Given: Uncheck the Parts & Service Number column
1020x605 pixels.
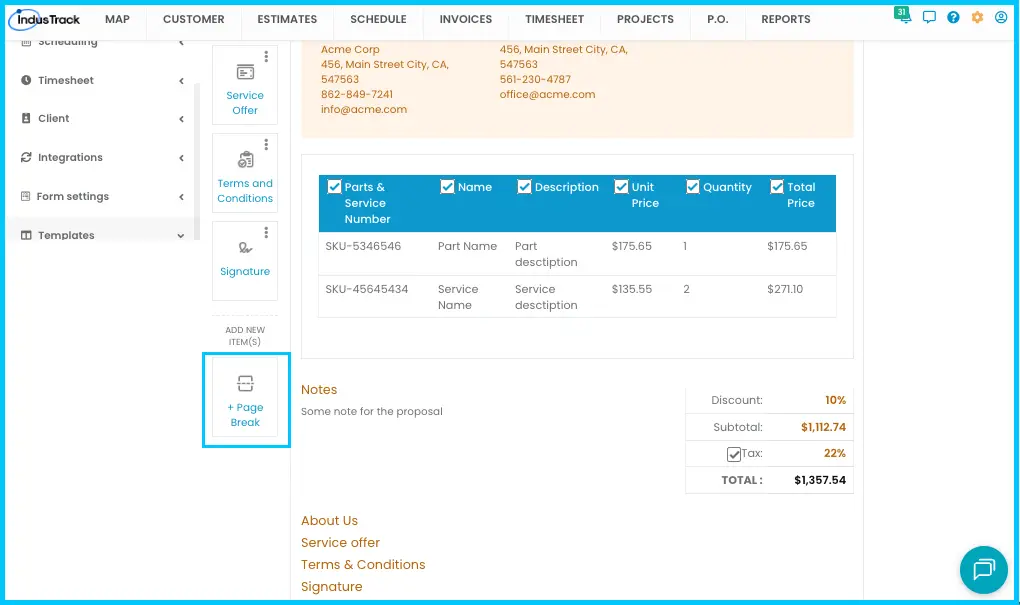Looking at the screenshot, I should pos(334,187).
